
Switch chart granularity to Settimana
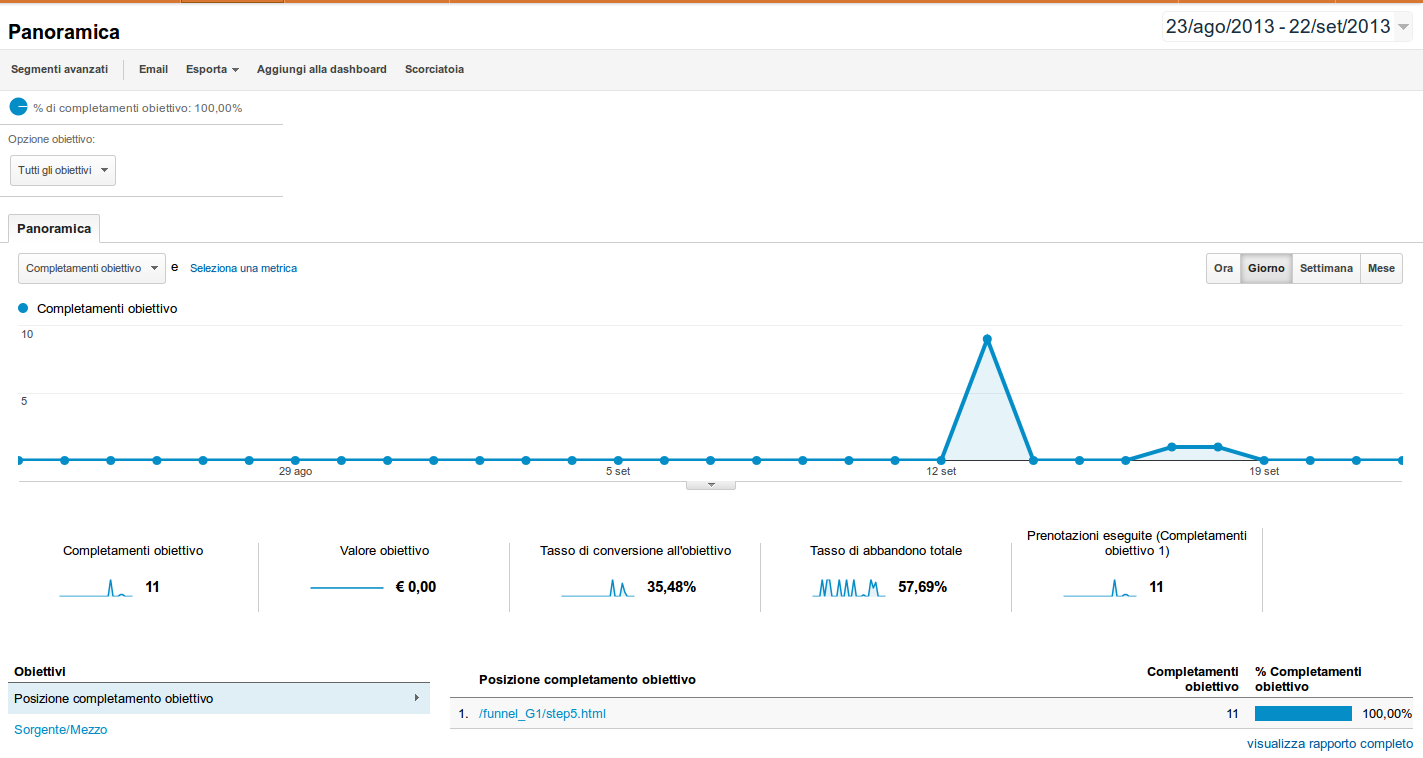(1326, 269)
